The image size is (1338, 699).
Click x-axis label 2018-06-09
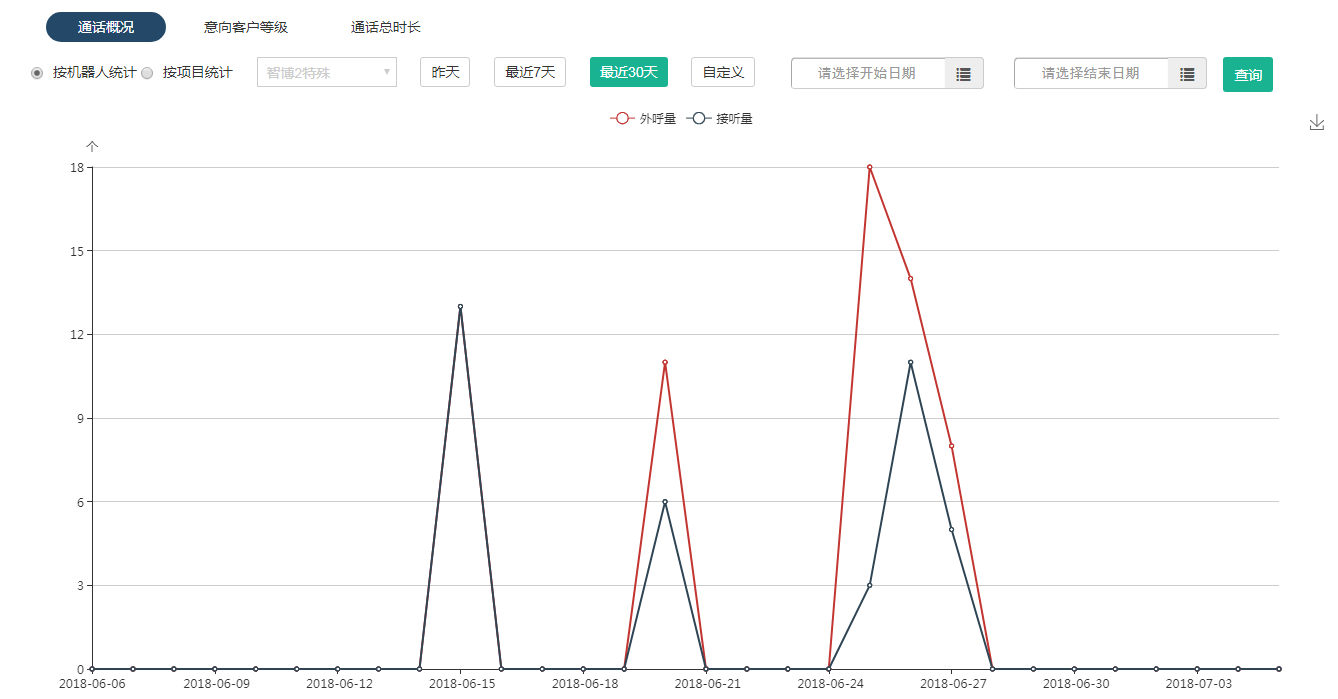pos(215,684)
